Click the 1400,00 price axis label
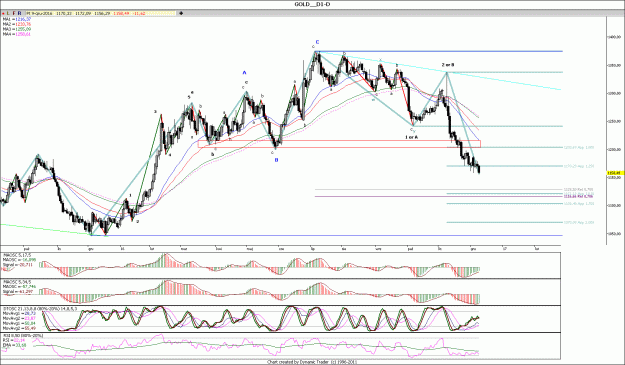This screenshot has width=625, height=365. (614, 37)
